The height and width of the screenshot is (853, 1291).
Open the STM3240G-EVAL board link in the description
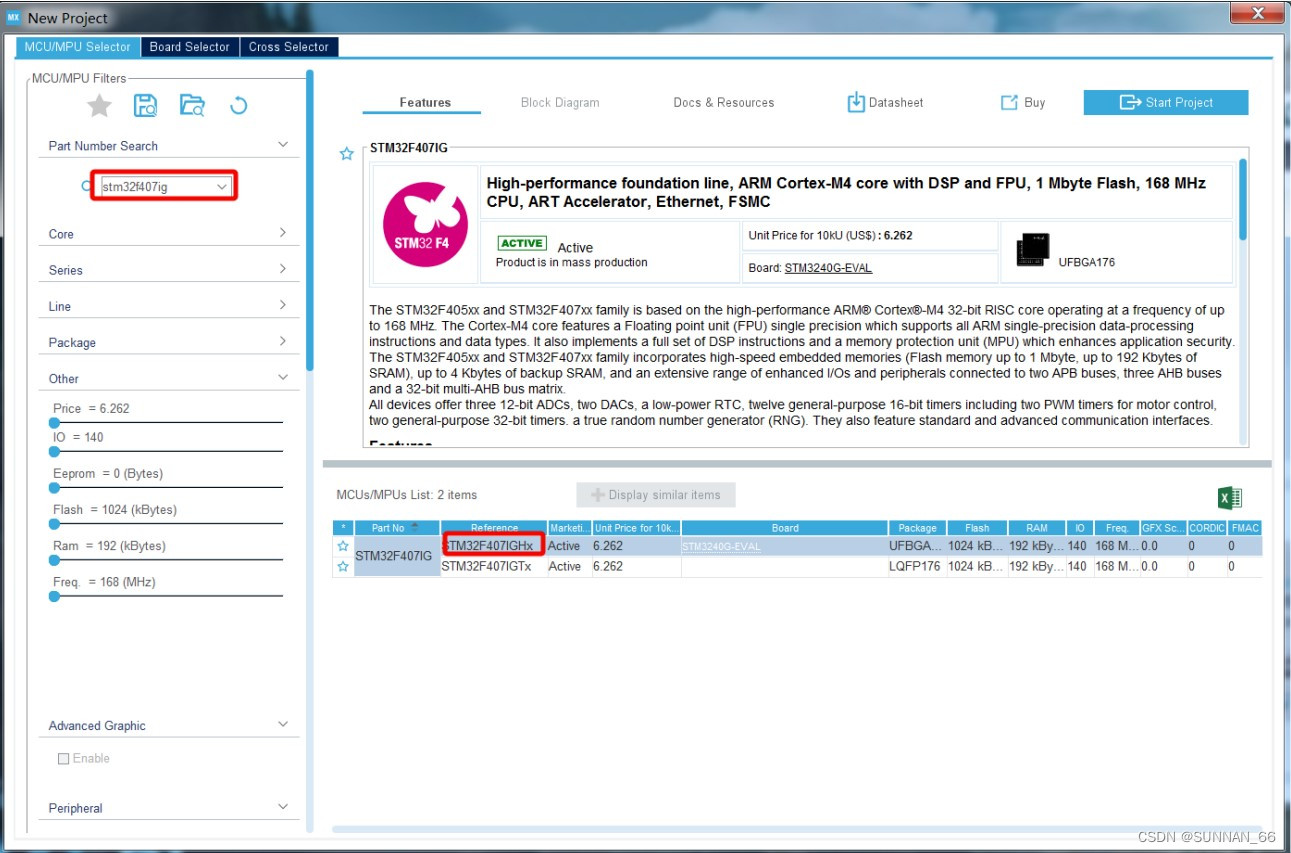click(828, 268)
